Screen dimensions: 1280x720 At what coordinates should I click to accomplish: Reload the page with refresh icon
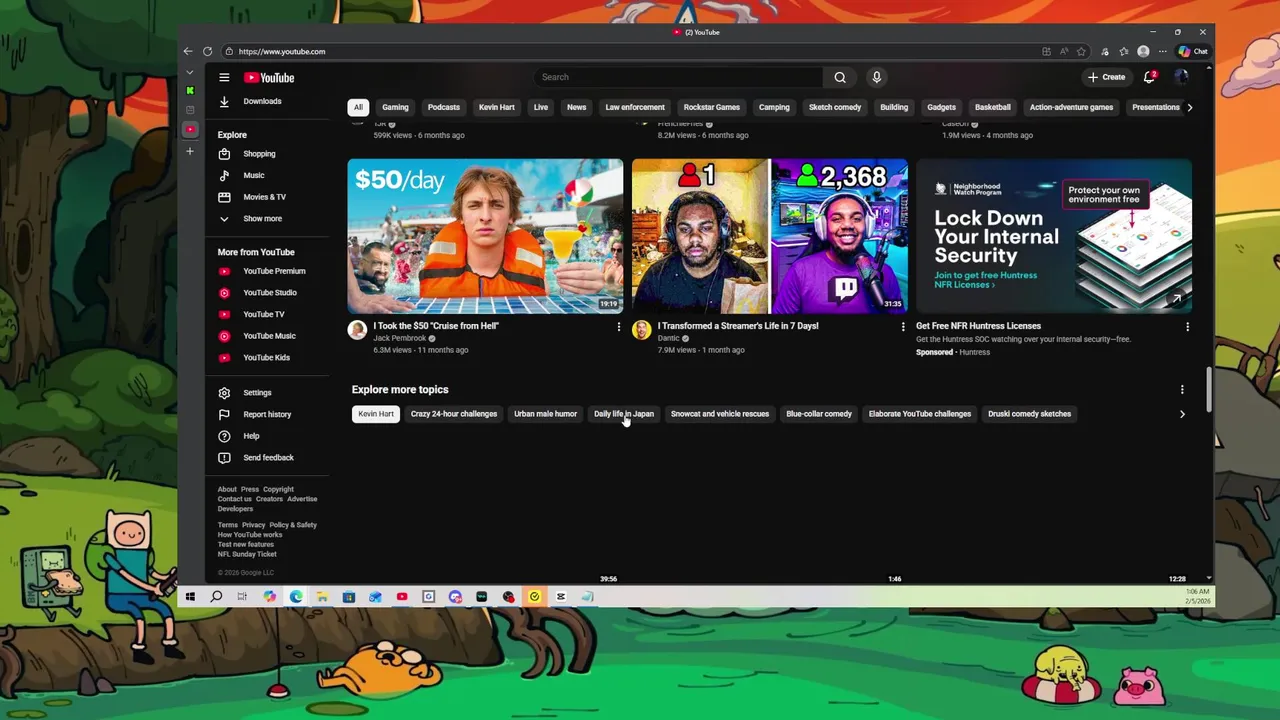207,51
